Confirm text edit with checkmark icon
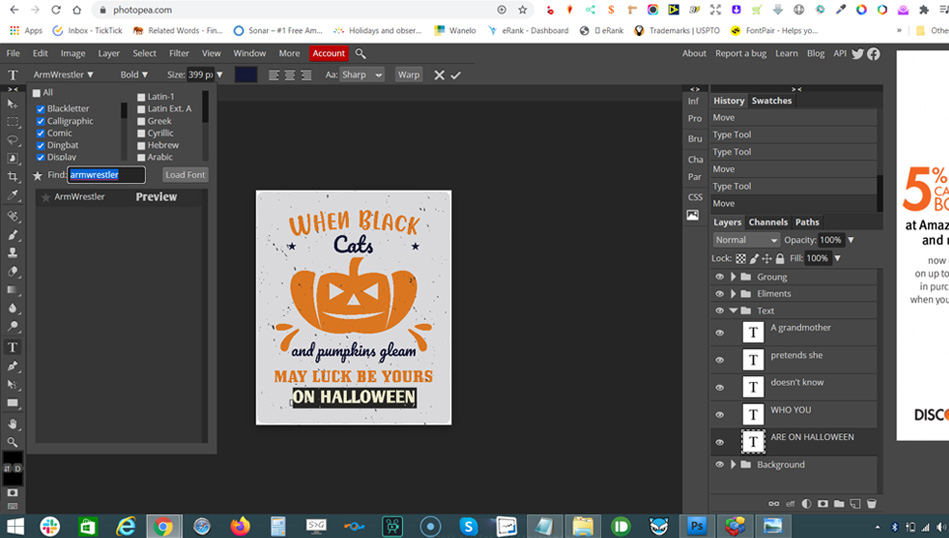 456,75
